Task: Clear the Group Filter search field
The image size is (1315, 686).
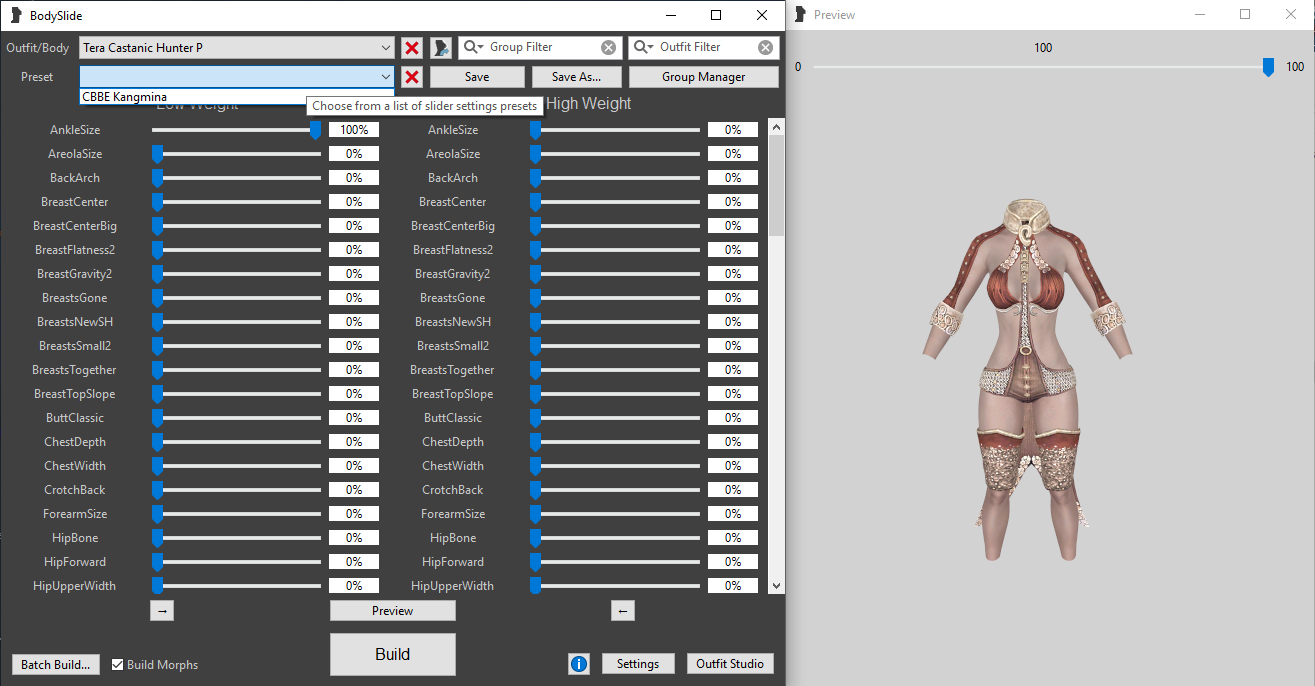Action: 608,48
